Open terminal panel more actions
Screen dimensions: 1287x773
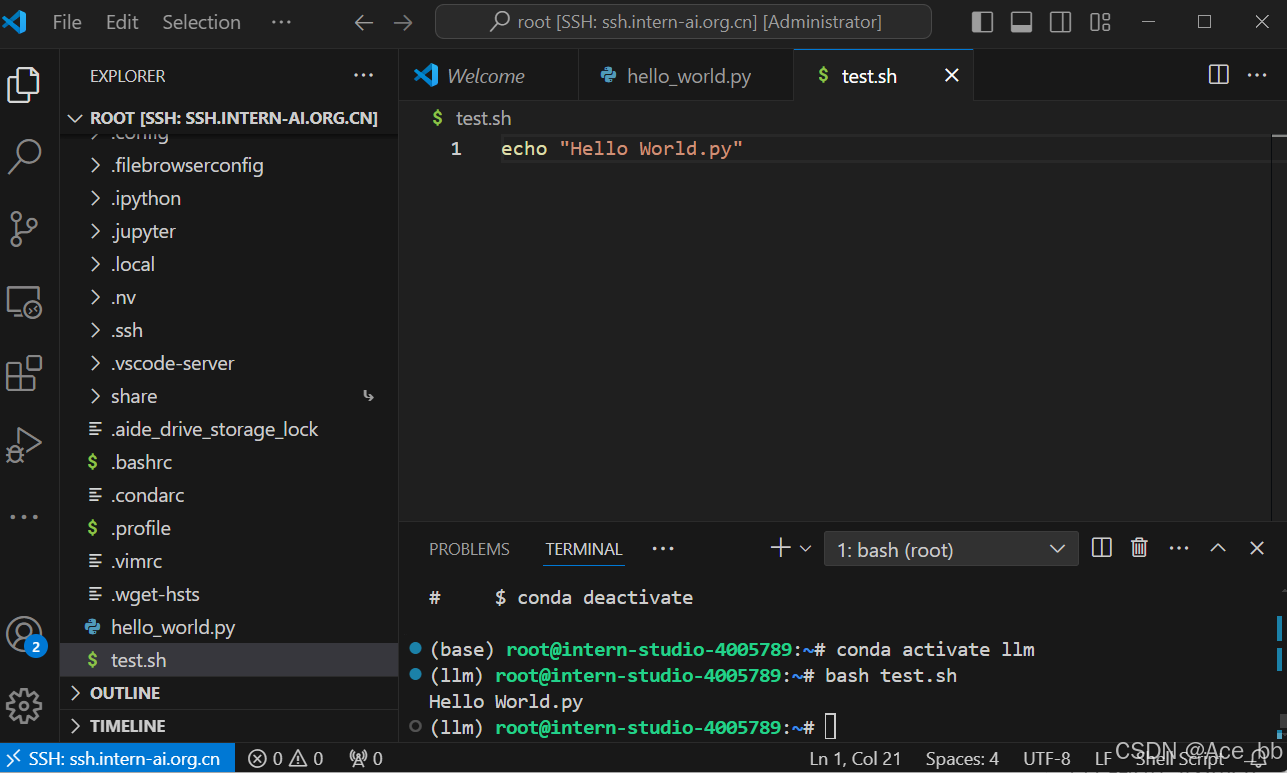click(x=1179, y=548)
